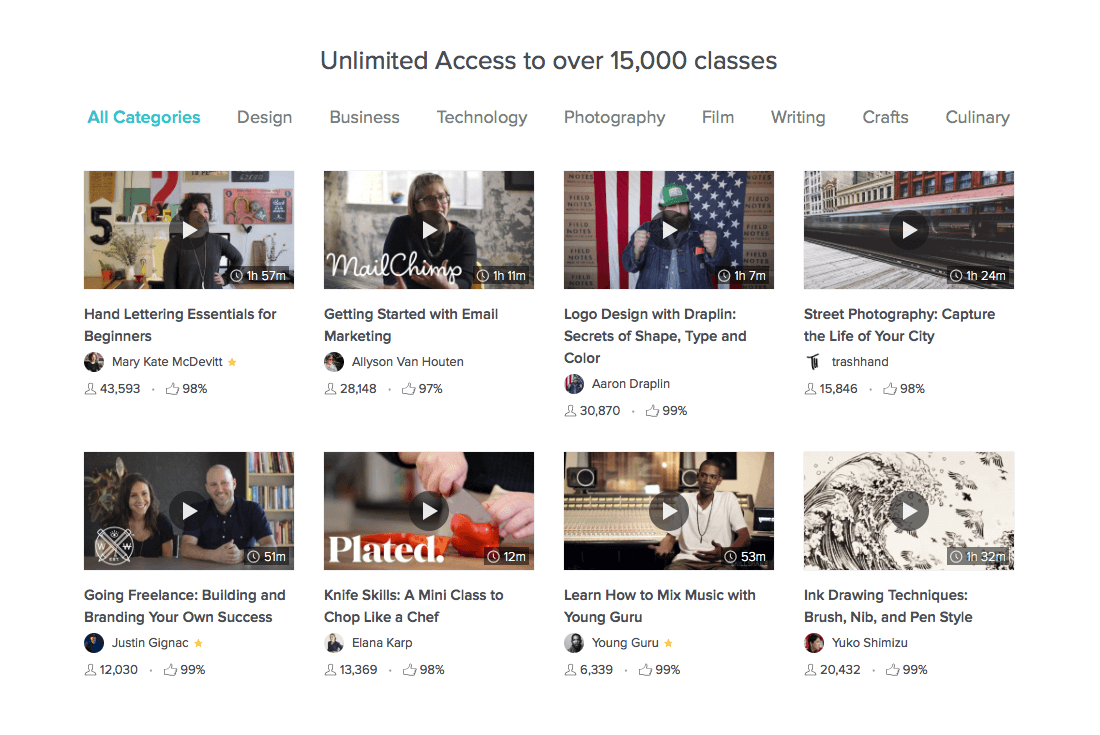The width and height of the screenshot is (1100, 735).
Task: Open the Culinary category tab
Action: [x=977, y=117]
